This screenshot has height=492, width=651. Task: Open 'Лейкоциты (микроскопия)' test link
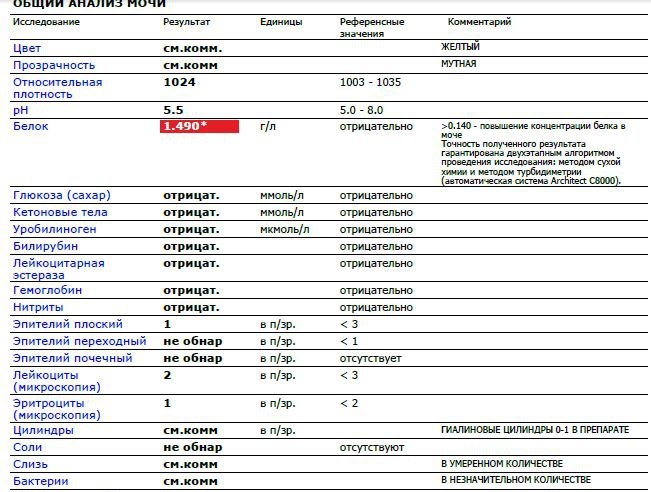click(57, 381)
